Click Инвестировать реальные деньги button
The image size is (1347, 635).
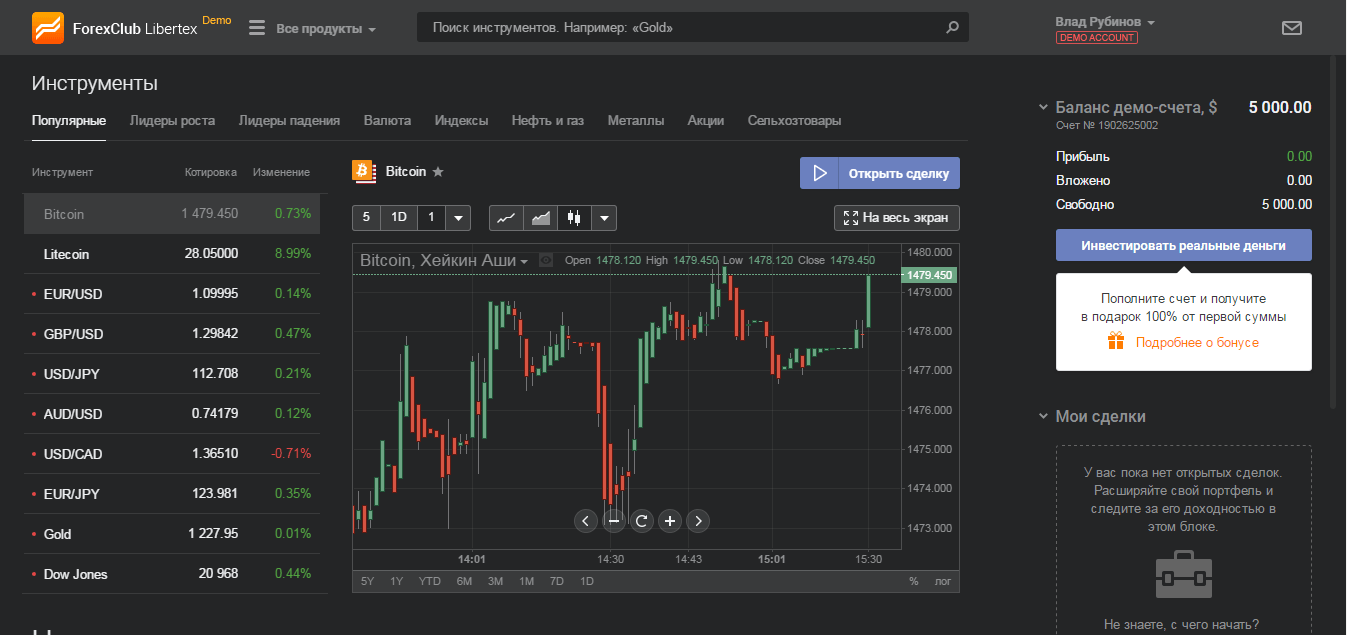pyautogui.click(x=1183, y=245)
